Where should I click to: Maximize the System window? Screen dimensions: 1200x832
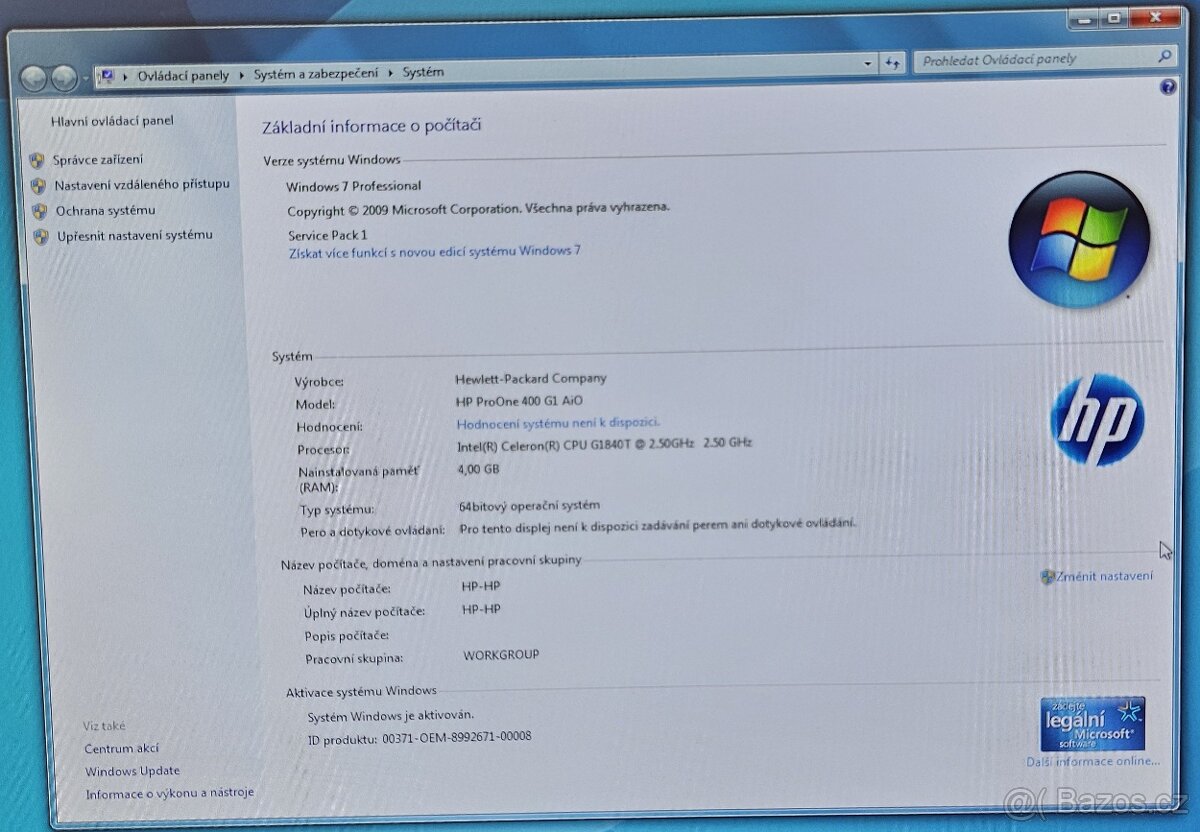click(1112, 17)
